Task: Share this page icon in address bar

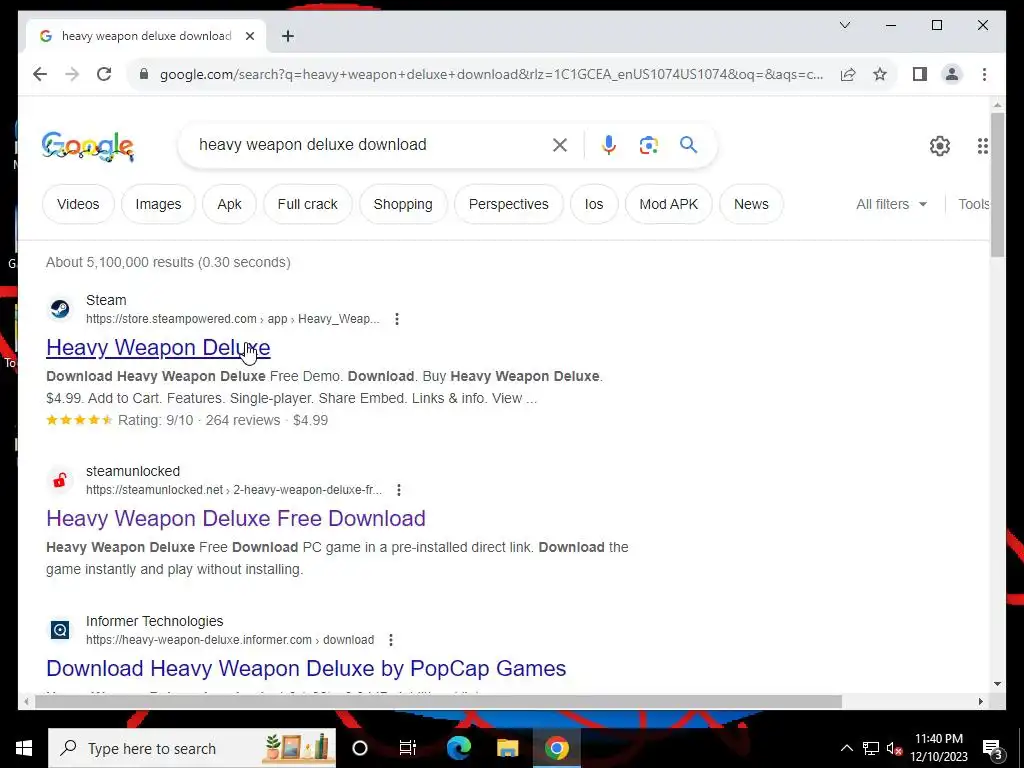Action: click(x=848, y=74)
